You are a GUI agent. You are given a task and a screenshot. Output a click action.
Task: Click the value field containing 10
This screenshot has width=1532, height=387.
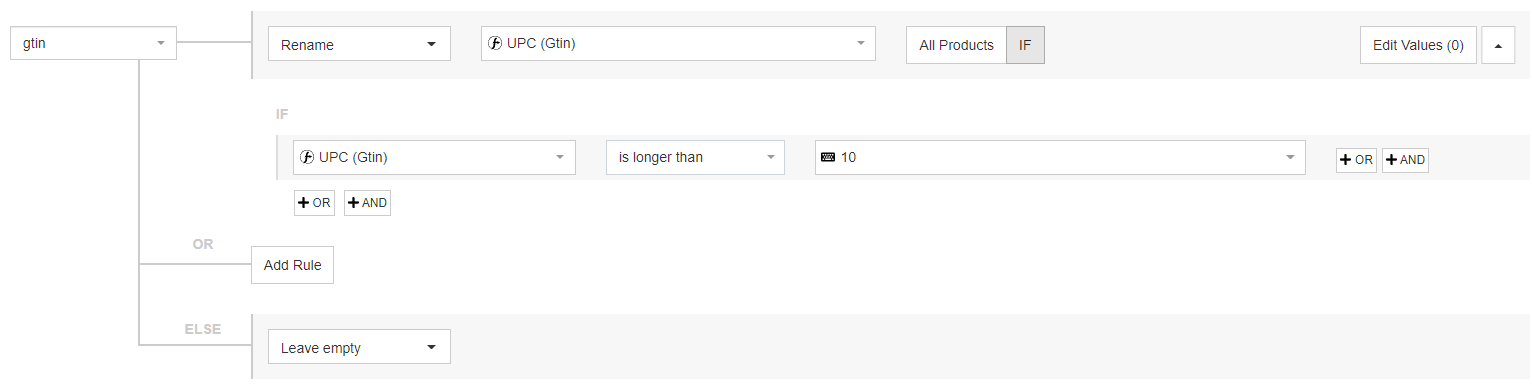click(1060, 158)
